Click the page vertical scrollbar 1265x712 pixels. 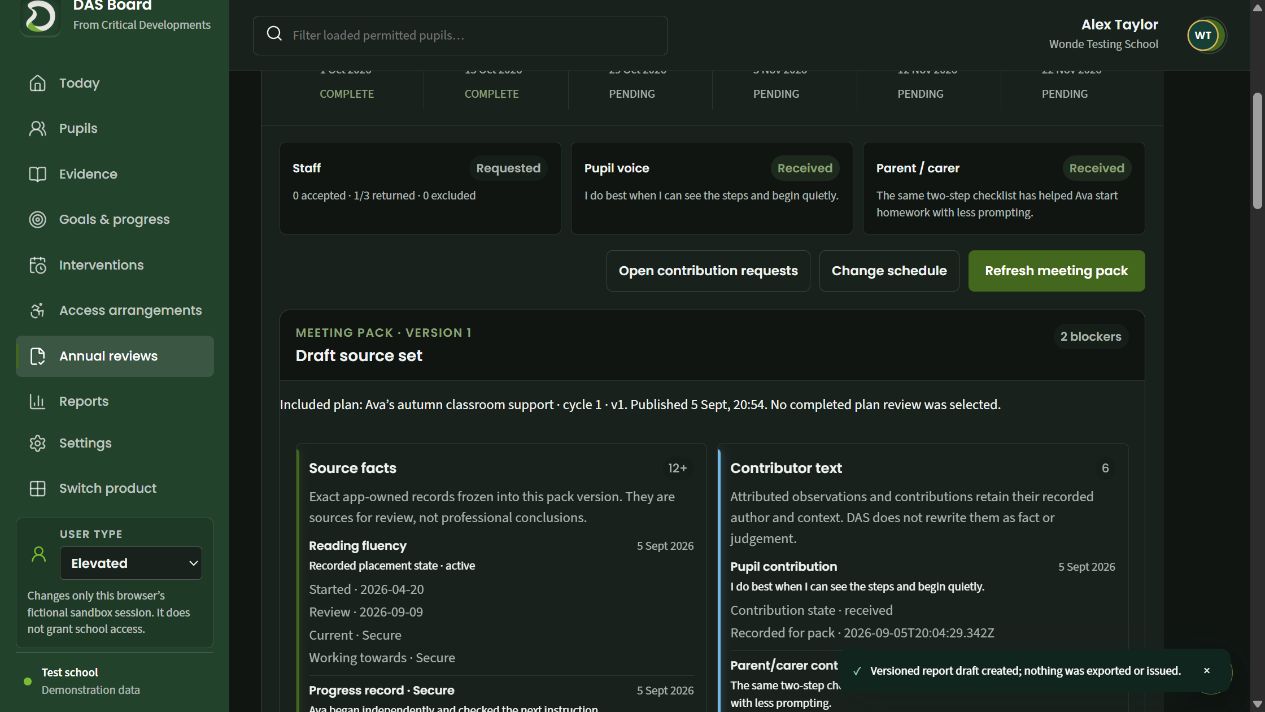1258,150
